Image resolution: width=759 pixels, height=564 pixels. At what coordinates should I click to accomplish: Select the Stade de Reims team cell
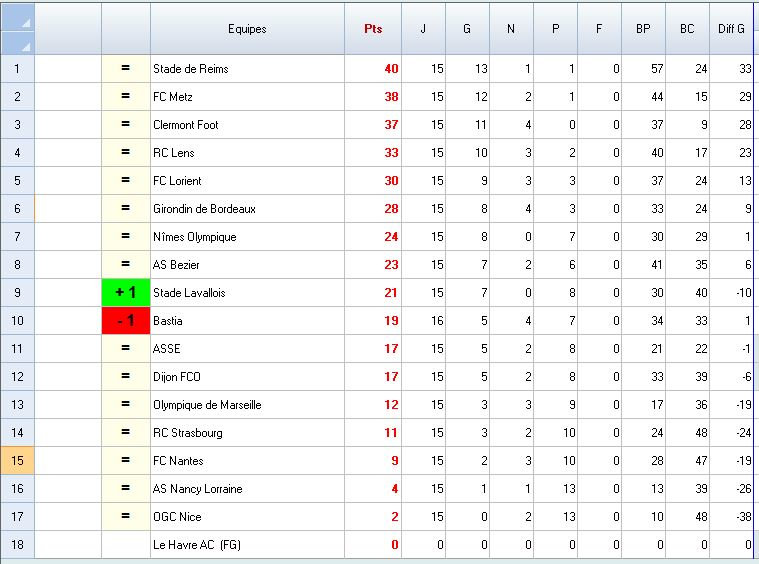point(247,69)
